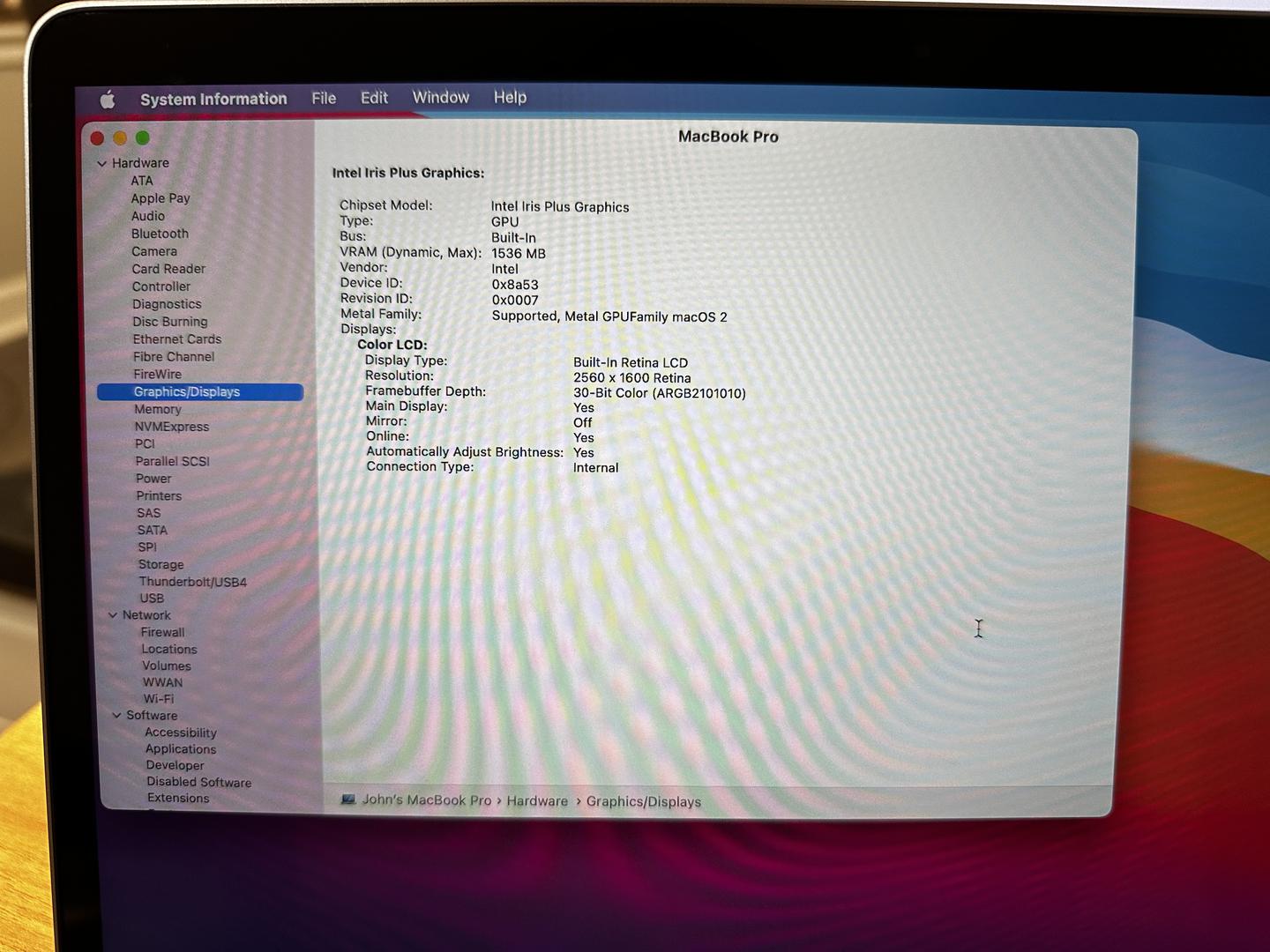Click John's MacBook Pro in path bar

(x=426, y=800)
